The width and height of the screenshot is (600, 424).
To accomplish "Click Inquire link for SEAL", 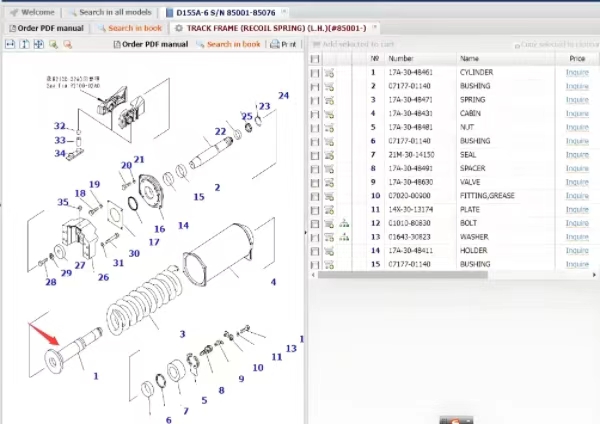I will point(577,155).
